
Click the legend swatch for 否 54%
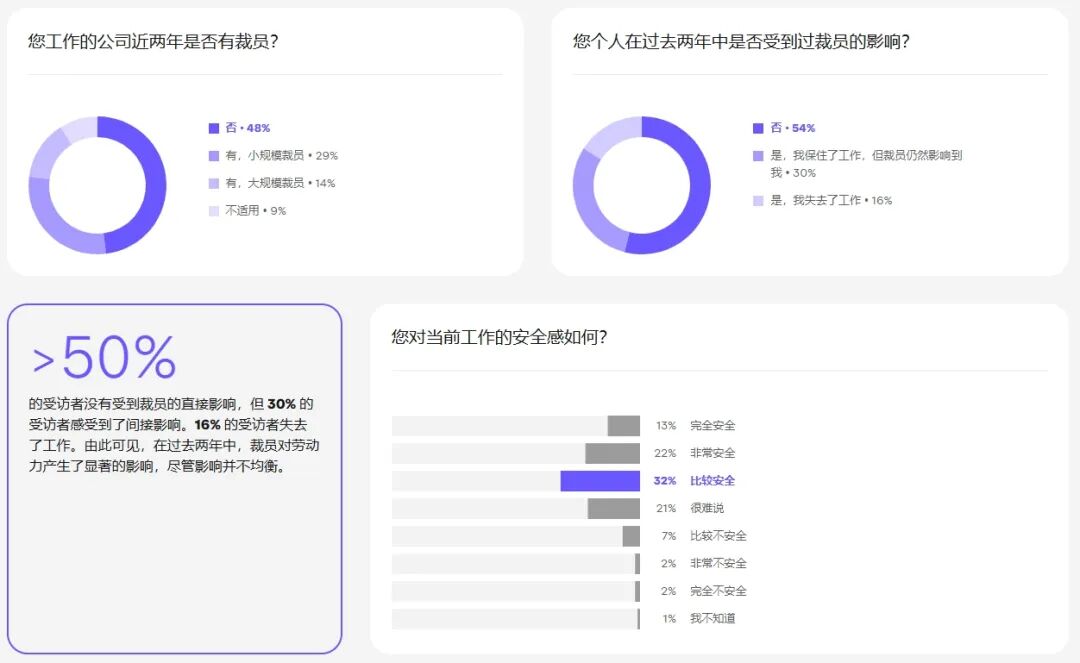[758, 128]
